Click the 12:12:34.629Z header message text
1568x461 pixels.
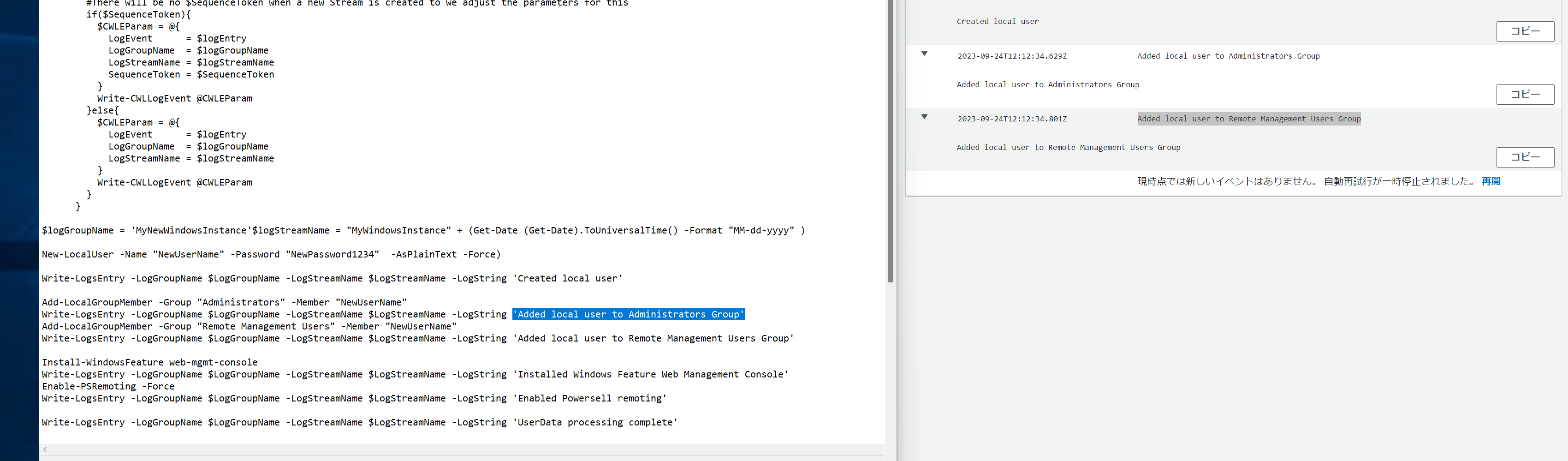[x=1229, y=56]
